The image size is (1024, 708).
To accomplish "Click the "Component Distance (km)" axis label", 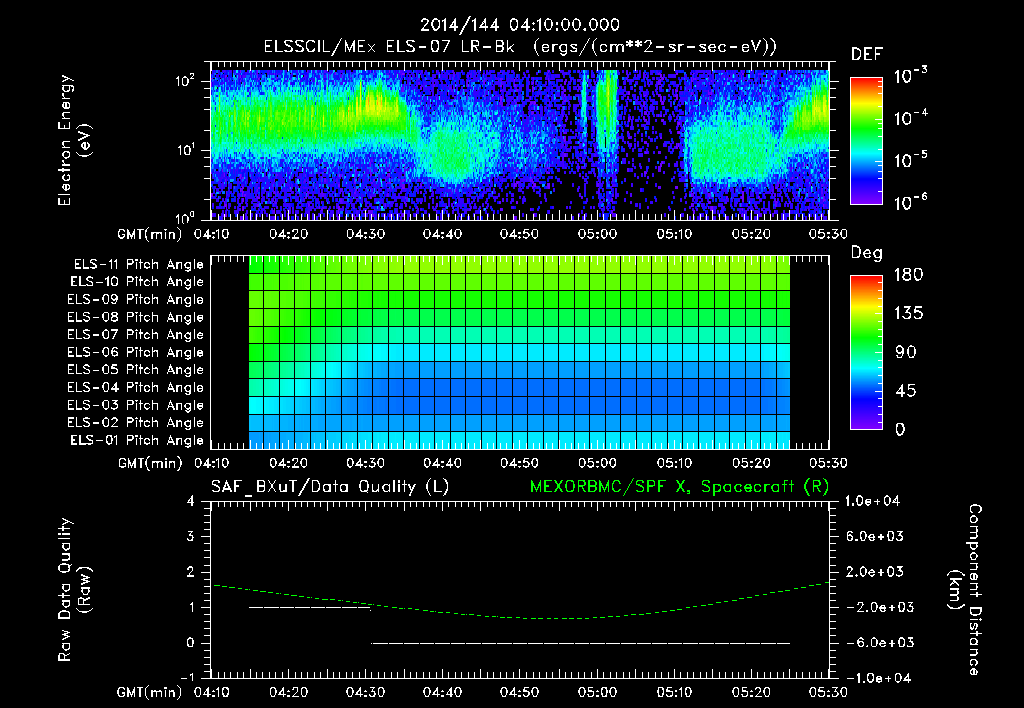I will point(964,590).
